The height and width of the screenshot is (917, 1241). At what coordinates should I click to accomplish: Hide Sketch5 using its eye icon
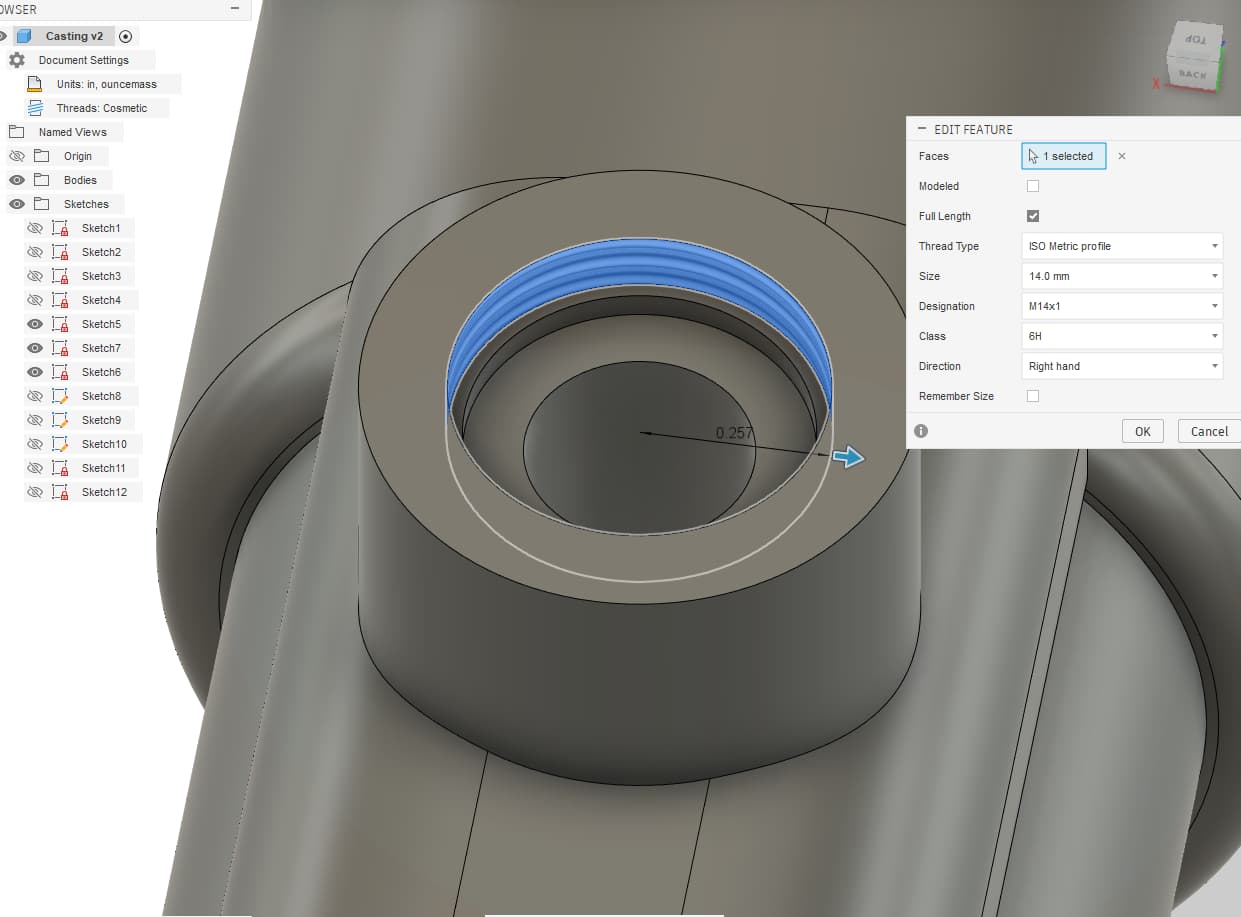click(35, 324)
